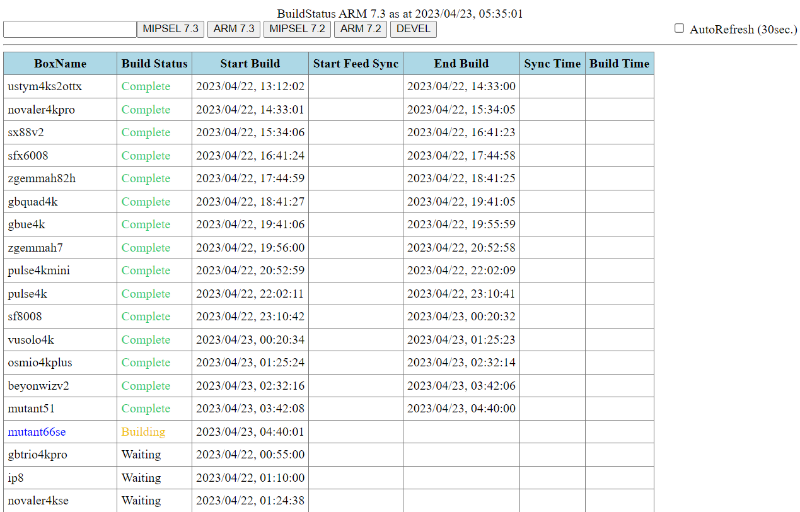Click the Sync Time column header

coord(552,64)
